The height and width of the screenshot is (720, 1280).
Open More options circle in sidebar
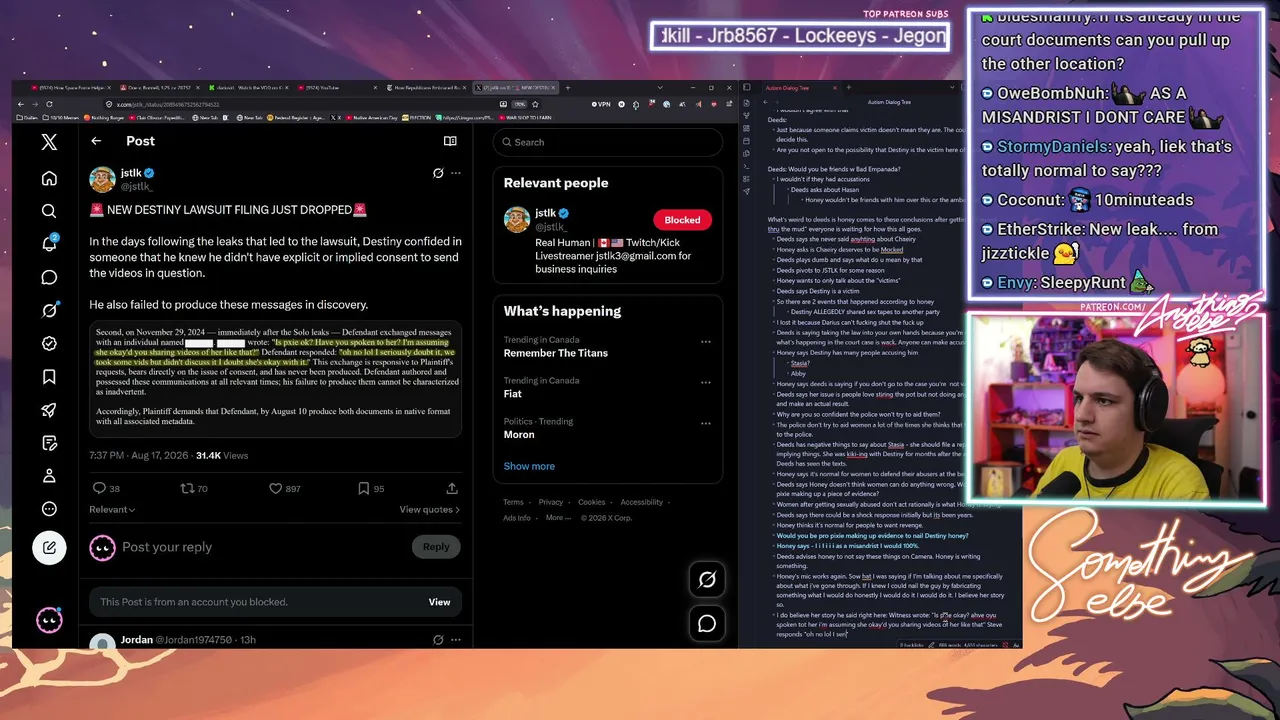click(x=49, y=509)
